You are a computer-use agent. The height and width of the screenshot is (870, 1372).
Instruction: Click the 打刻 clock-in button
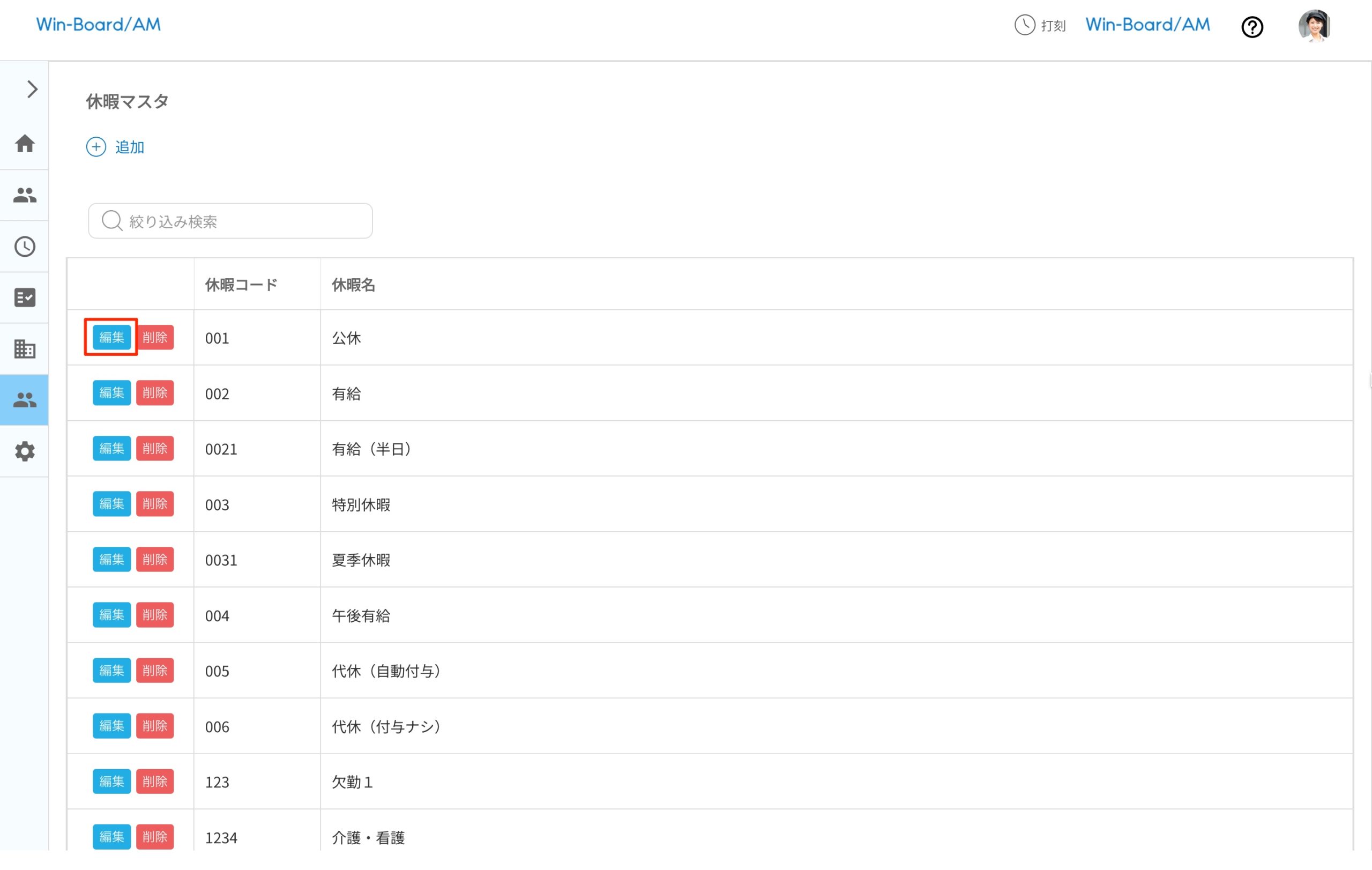tap(1040, 26)
